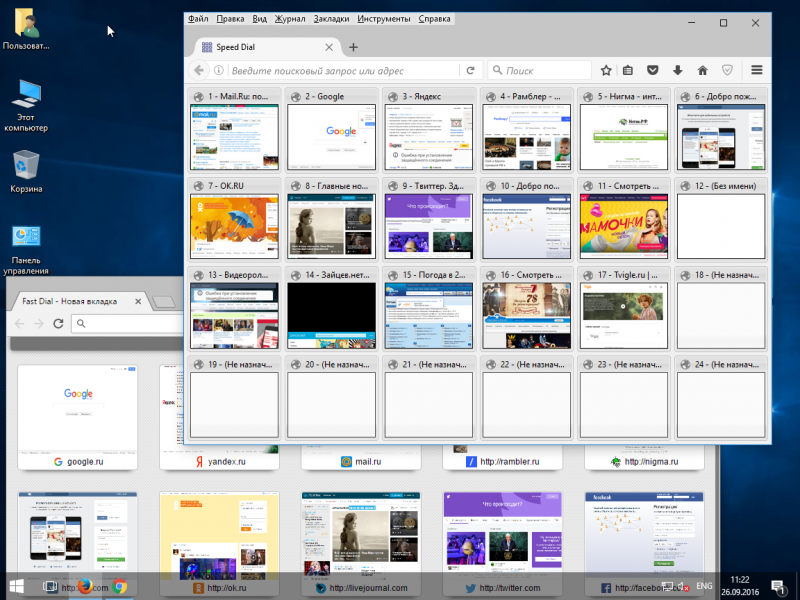The height and width of the screenshot is (600, 800).
Task: Go to Firefox home page icon
Action: click(x=703, y=70)
